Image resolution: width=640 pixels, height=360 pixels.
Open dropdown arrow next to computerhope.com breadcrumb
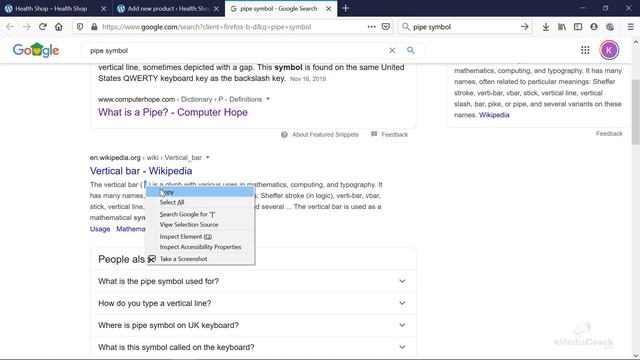click(x=268, y=99)
